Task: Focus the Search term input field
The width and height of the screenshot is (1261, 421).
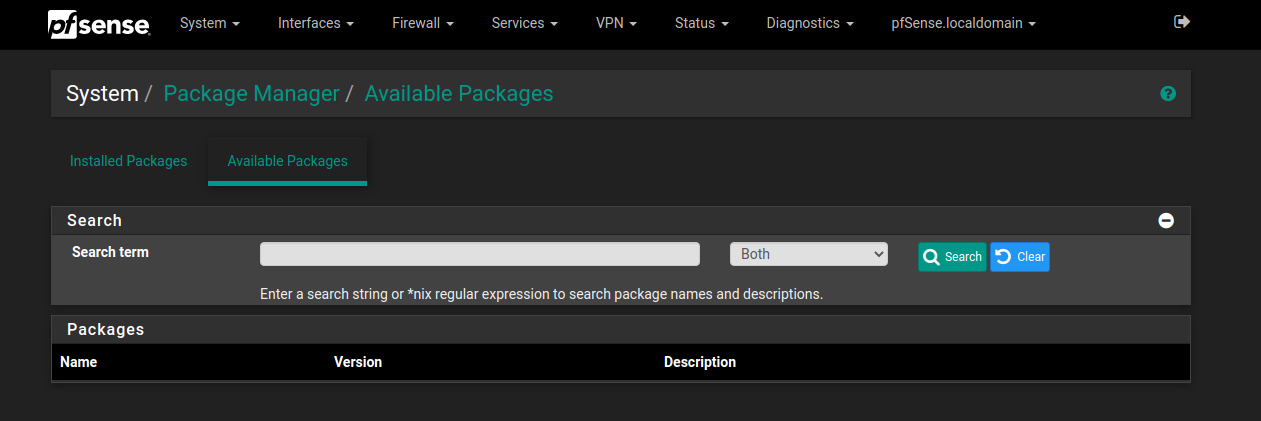Action: [480, 254]
